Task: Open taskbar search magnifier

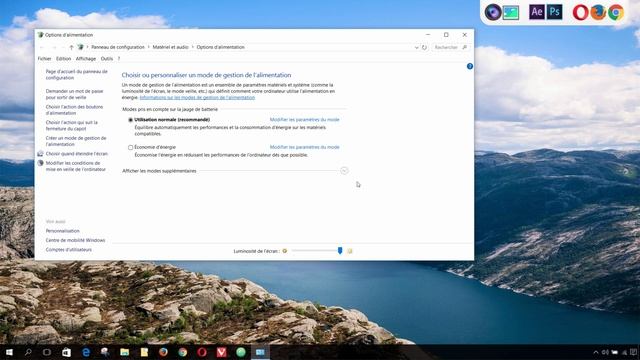Action: tap(28, 352)
